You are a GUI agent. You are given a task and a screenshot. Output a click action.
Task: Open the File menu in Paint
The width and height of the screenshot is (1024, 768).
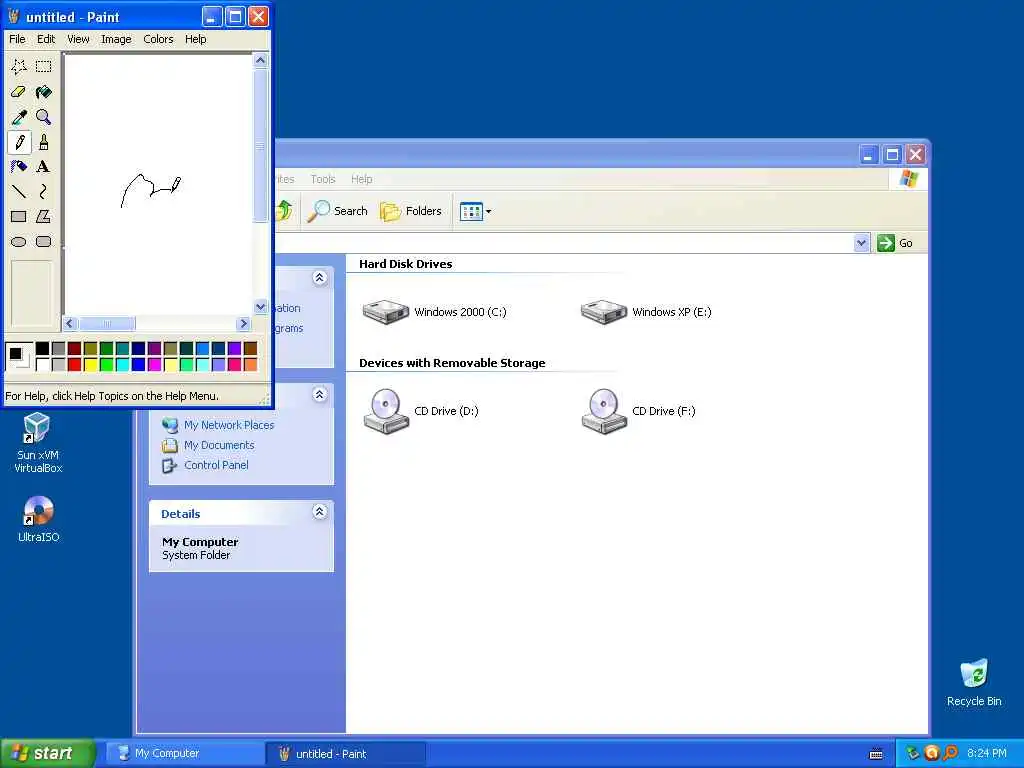click(17, 39)
